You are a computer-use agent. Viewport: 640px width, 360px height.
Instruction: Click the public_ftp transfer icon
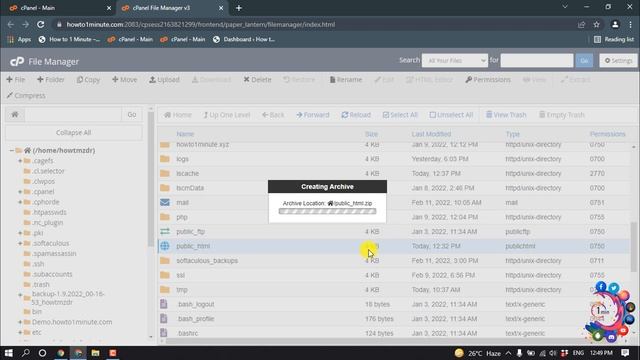[x=165, y=231]
